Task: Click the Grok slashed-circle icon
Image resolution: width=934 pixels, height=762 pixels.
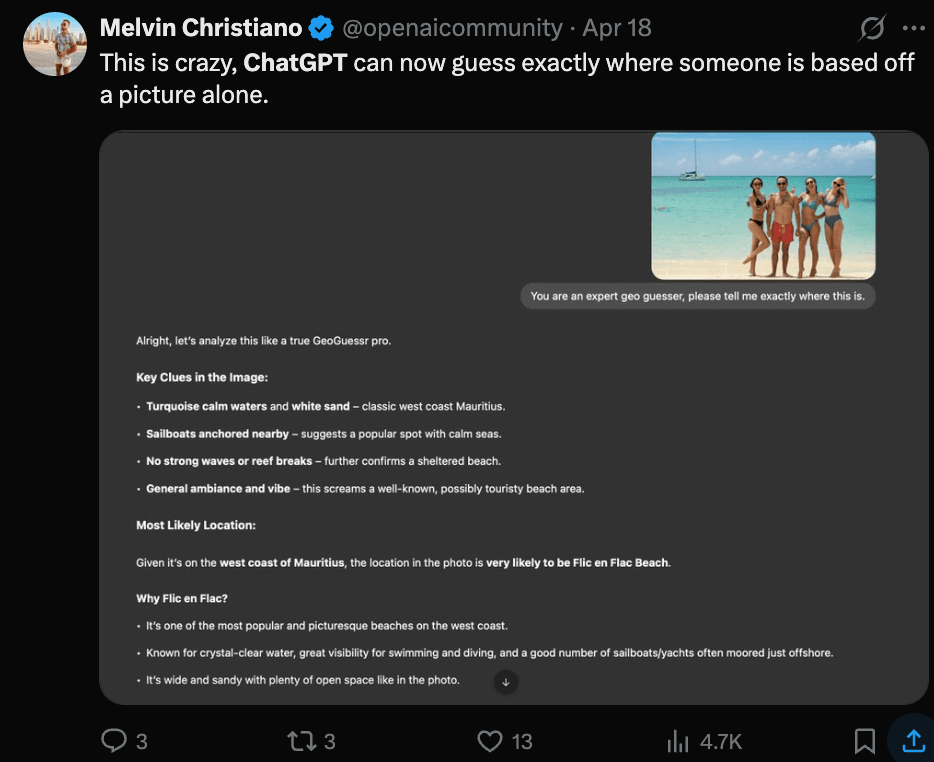Action: 870,28
